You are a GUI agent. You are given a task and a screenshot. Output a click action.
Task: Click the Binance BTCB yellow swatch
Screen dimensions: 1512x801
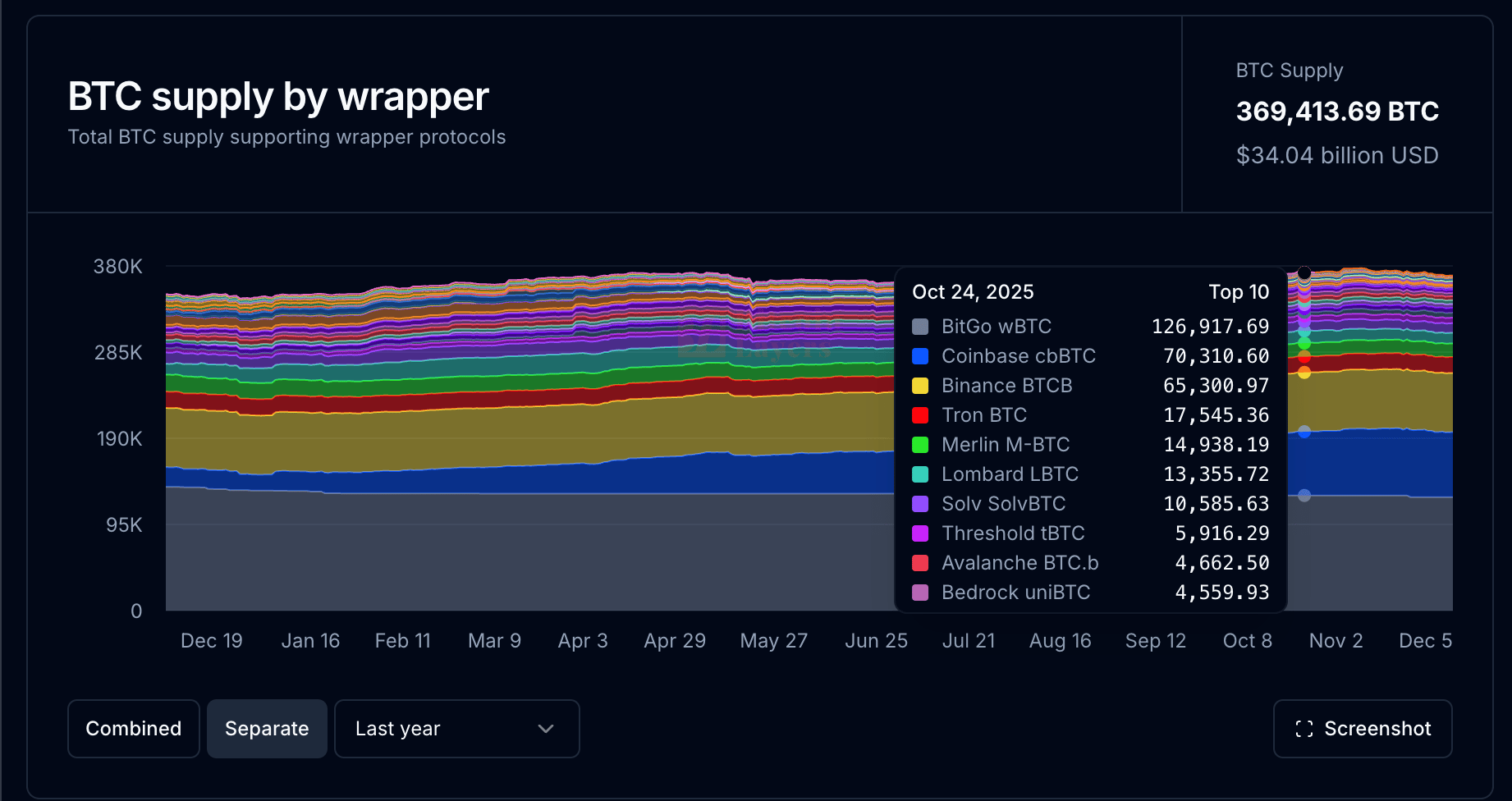[x=920, y=386]
